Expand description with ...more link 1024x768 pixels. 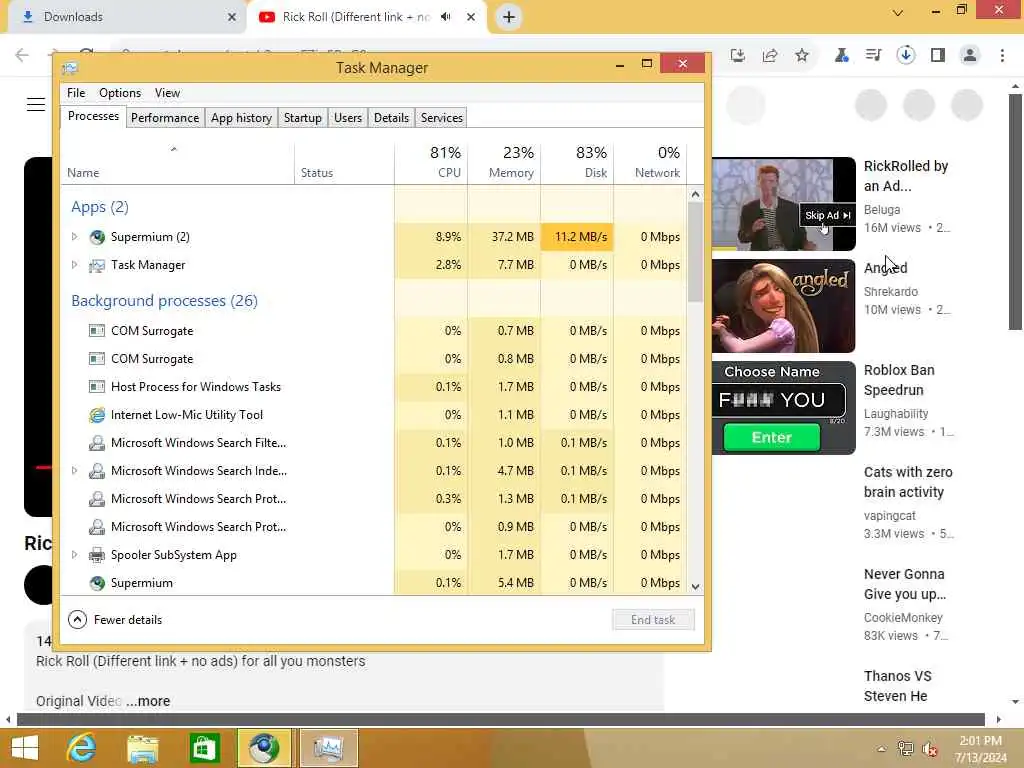pos(148,701)
